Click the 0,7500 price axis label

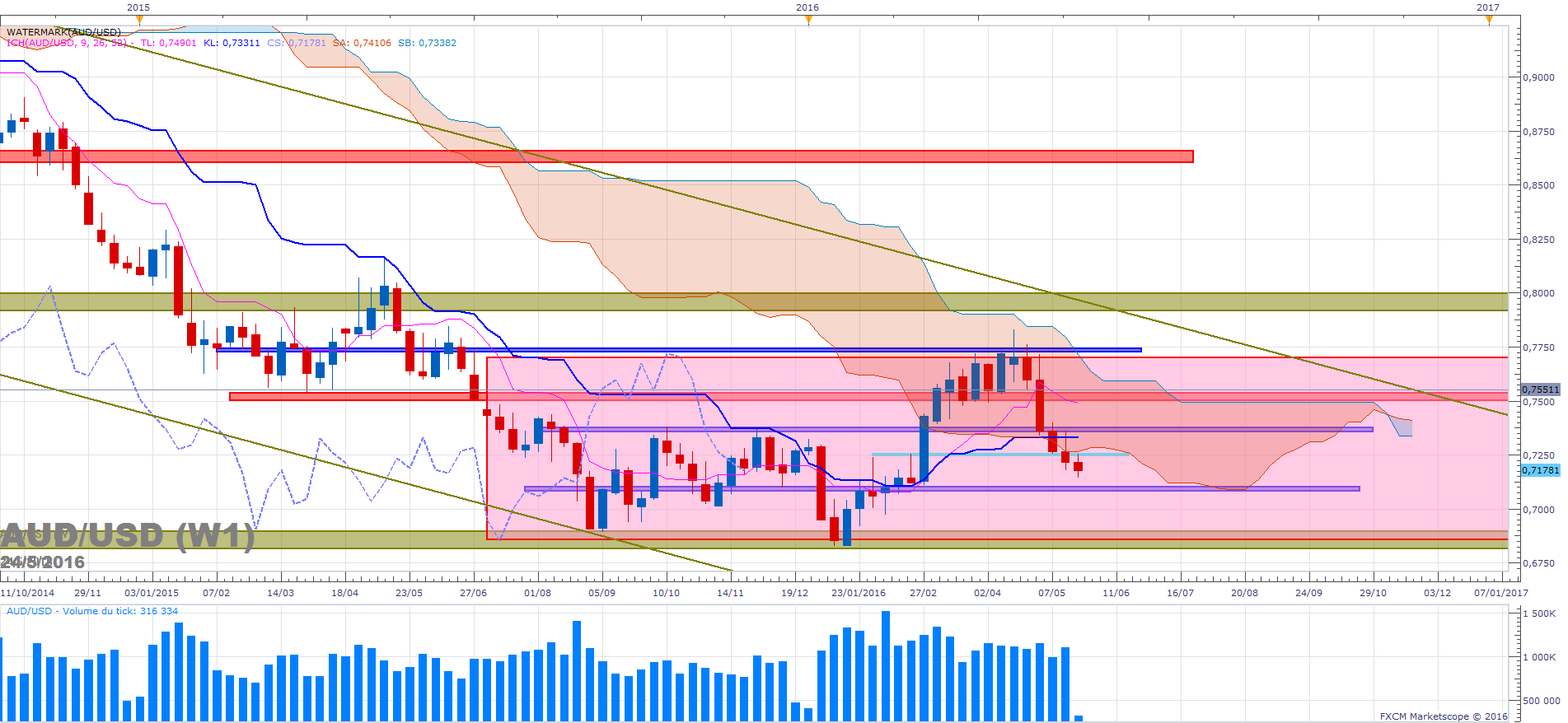pos(1538,402)
